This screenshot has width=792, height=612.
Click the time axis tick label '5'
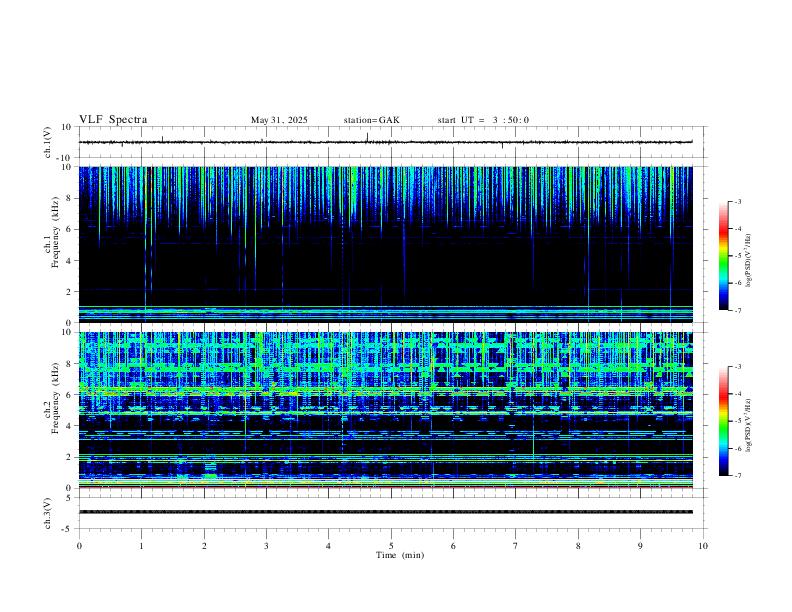pyautogui.click(x=391, y=546)
